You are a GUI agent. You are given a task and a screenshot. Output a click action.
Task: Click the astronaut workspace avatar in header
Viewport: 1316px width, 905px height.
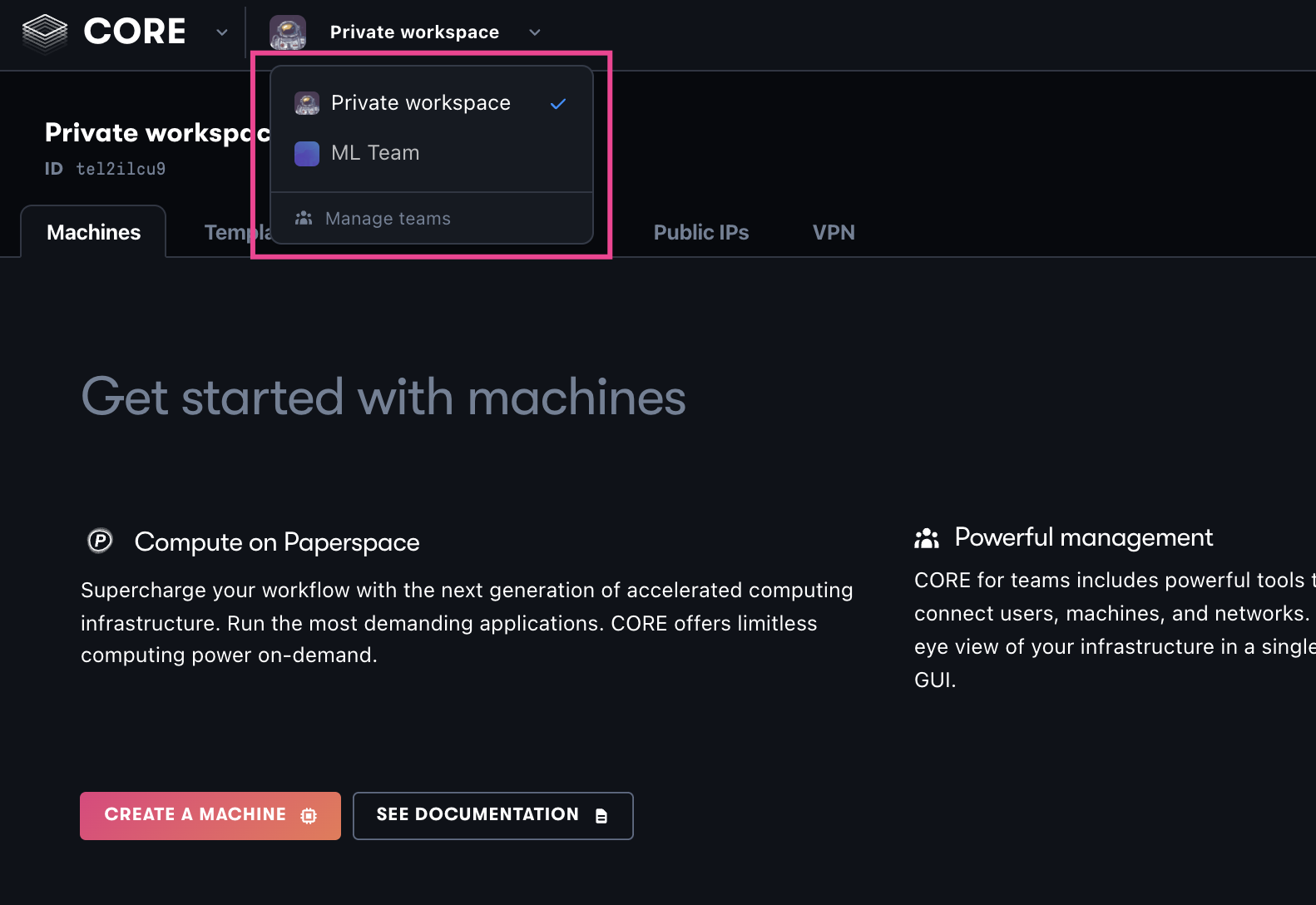288,32
